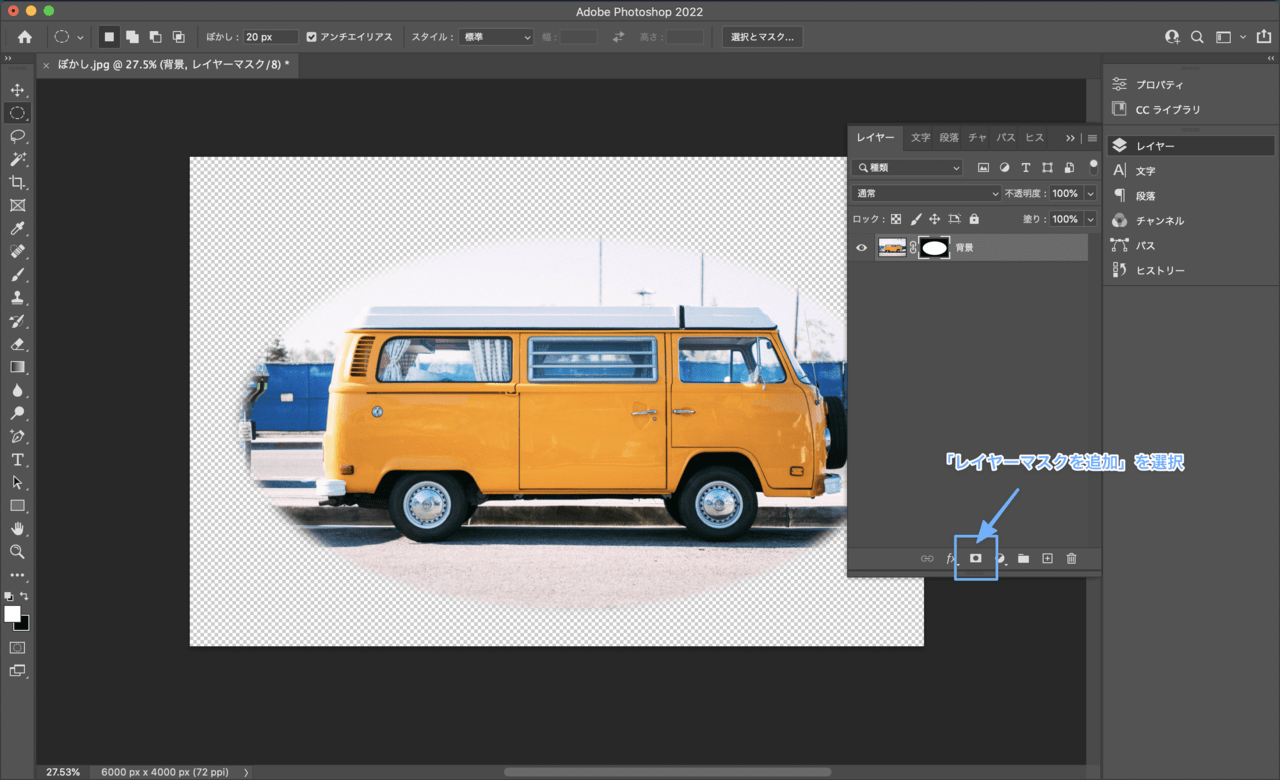Click the Add layer mask icon
The height and width of the screenshot is (780, 1280).
click(x=975, y=558)
